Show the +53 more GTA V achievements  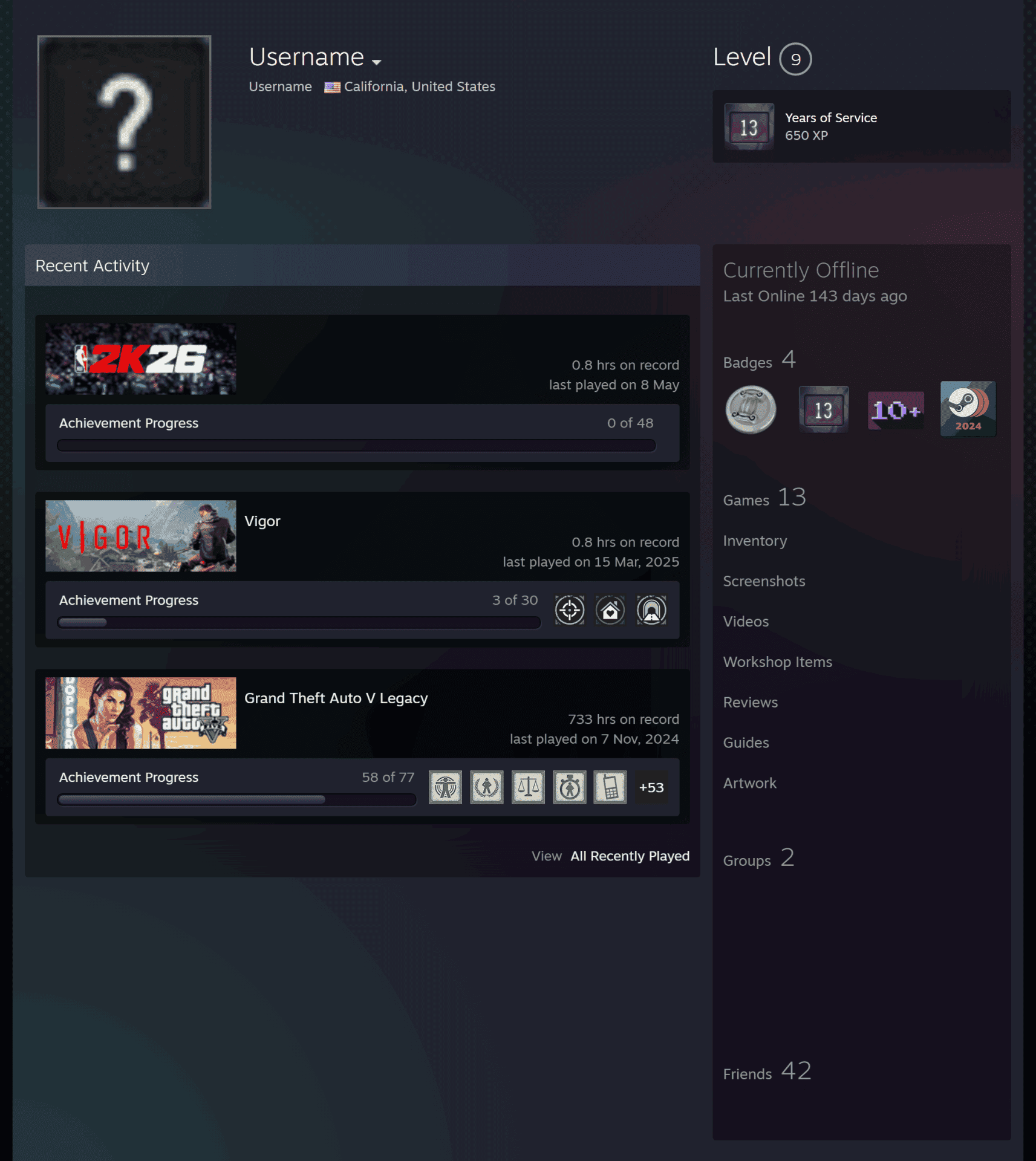651,787
